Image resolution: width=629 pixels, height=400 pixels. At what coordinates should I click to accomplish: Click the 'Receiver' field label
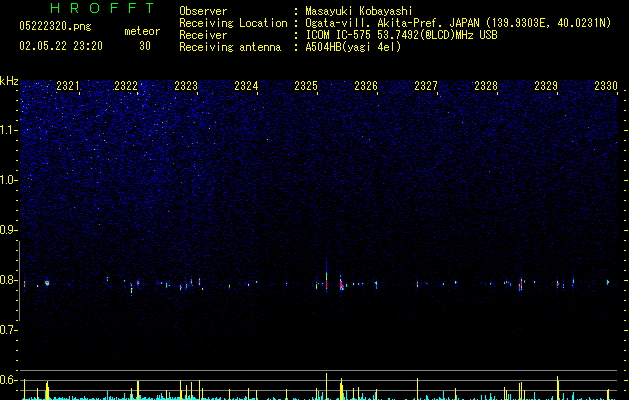(x=203, y=35)
